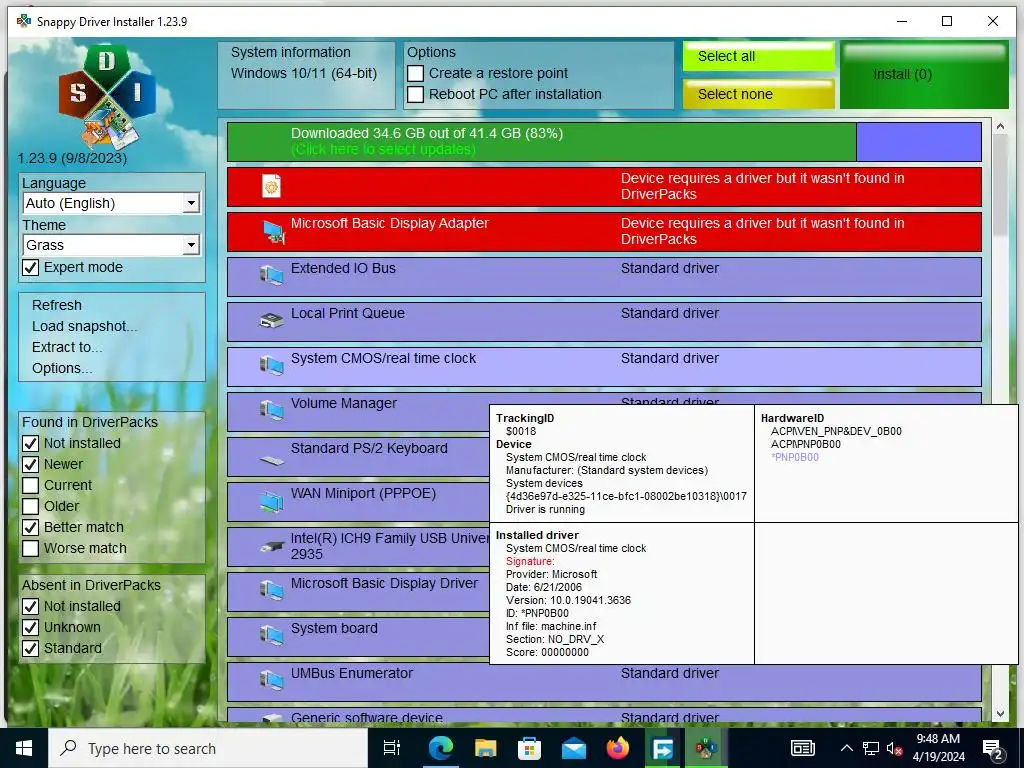The height and width of the screenshot is (768, 1024).
Task: Open Task View on the taskbar
Action: coord(391,748)
